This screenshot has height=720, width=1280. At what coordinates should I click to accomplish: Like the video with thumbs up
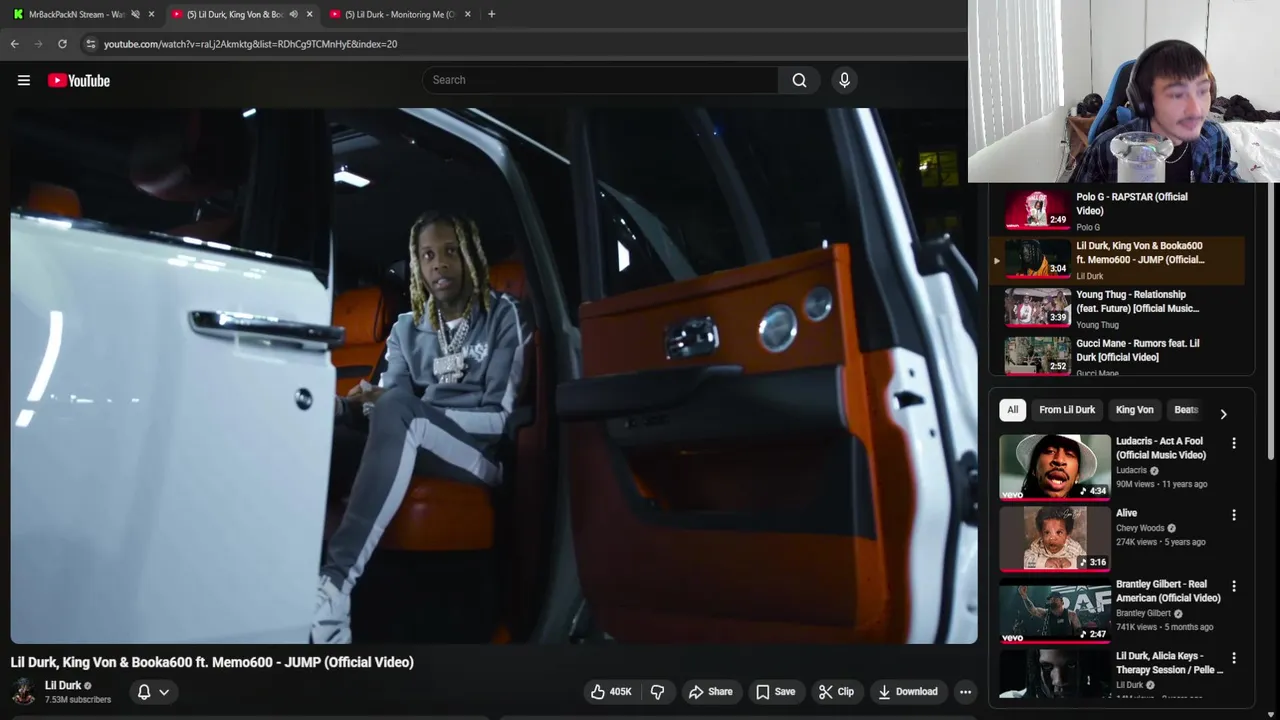pyautogui.click(x=610, y=692)
